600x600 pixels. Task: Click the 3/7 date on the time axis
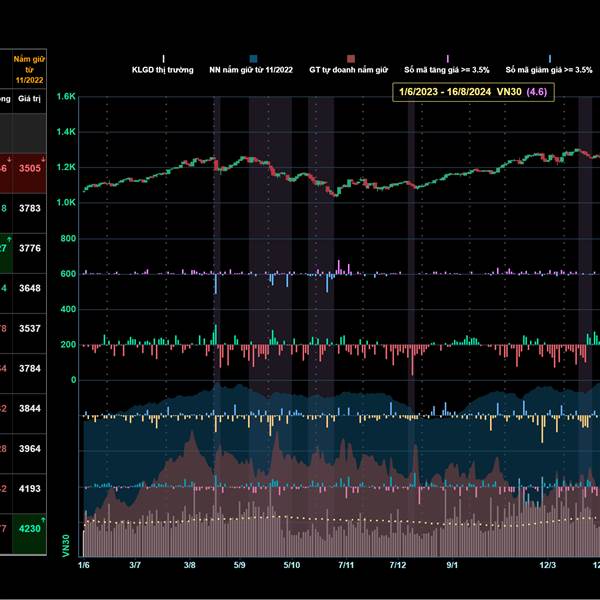point(135,565)
